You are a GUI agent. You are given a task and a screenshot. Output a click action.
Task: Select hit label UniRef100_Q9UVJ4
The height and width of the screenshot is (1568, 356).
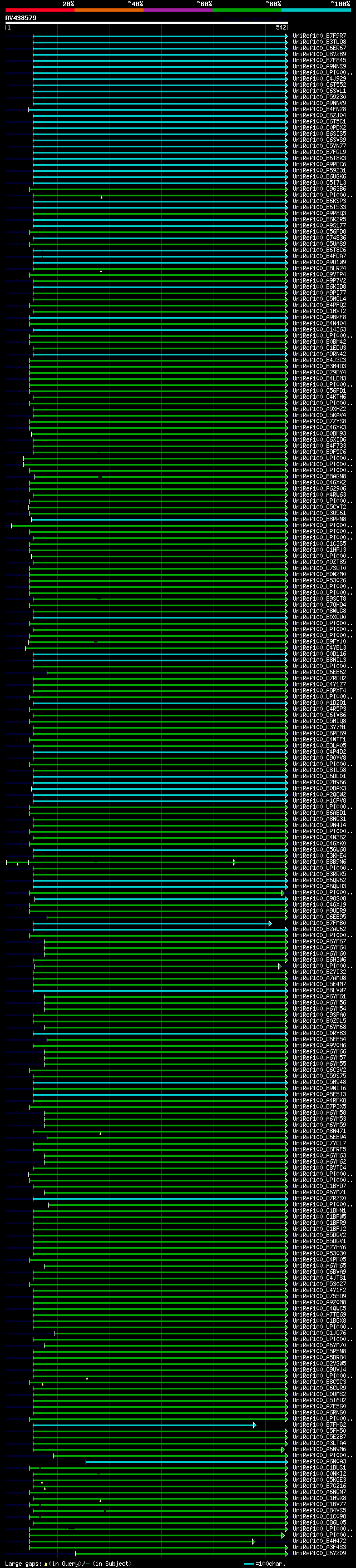[x=319, y=1369]
